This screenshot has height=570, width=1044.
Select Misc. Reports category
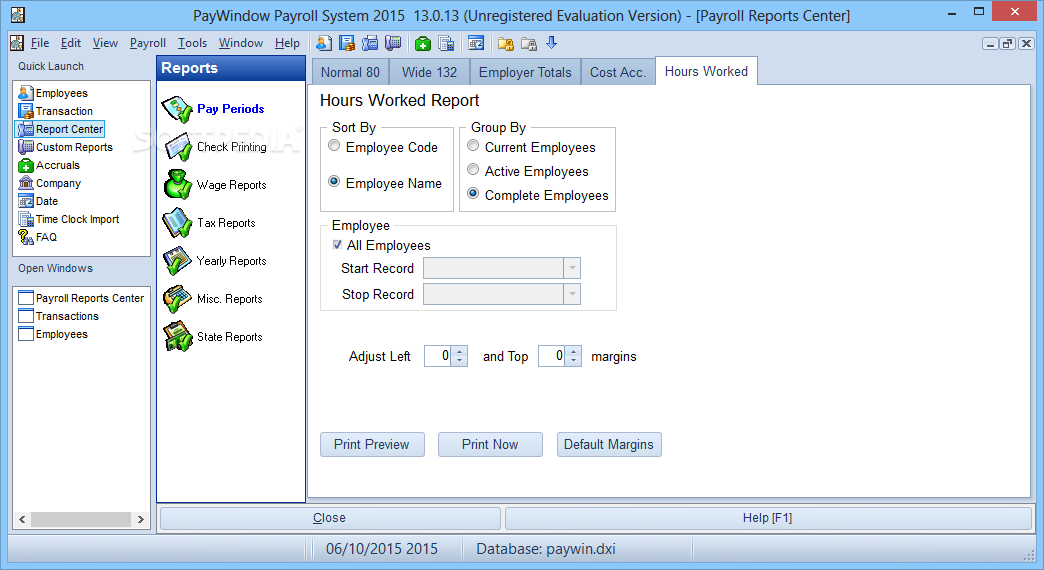point(213,298)
